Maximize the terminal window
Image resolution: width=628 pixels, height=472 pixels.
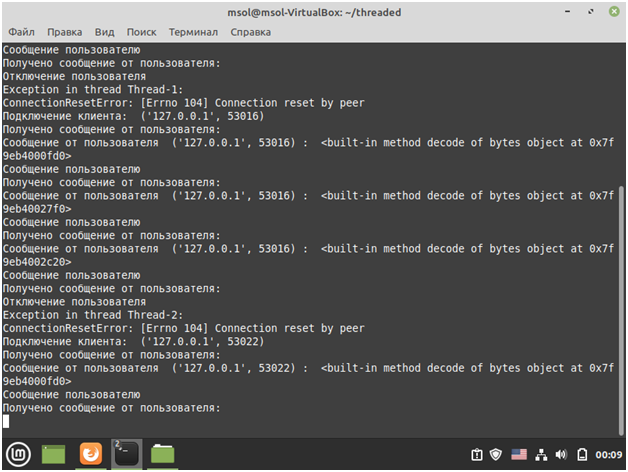(x=591, y=12)
